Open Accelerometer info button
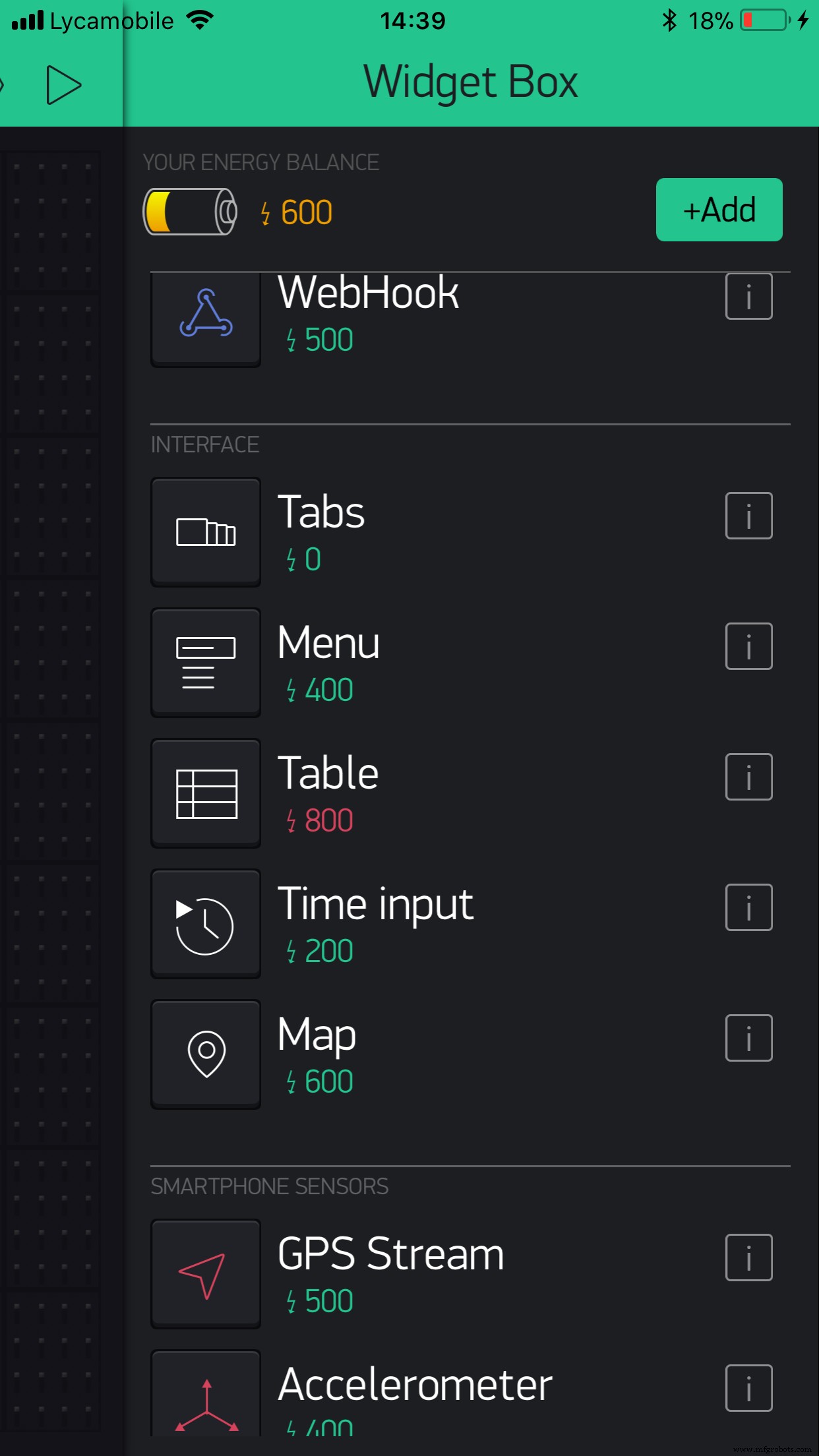The height and width of the screenshot is (1456, 819). pyautogui.click(x=748, y=1388)
